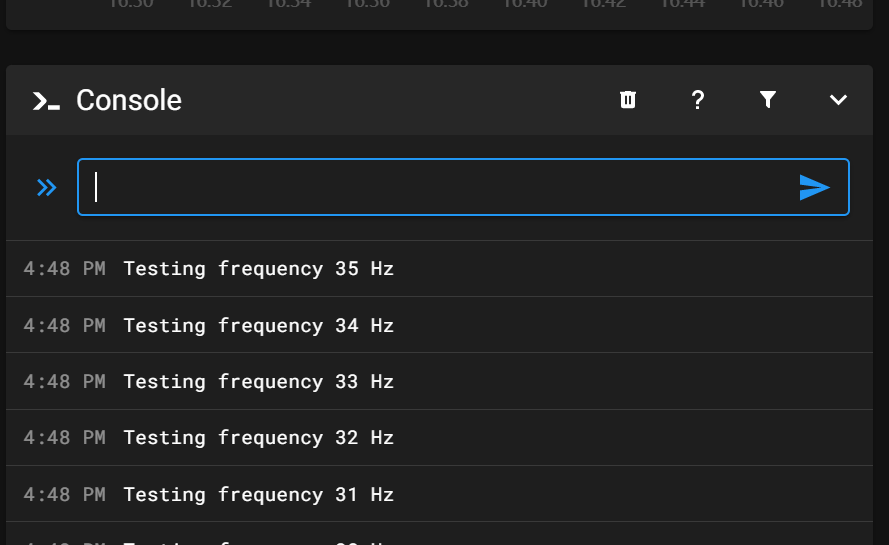
Task: Clear the console with the trash icon
Action: (x=628, y=99)
